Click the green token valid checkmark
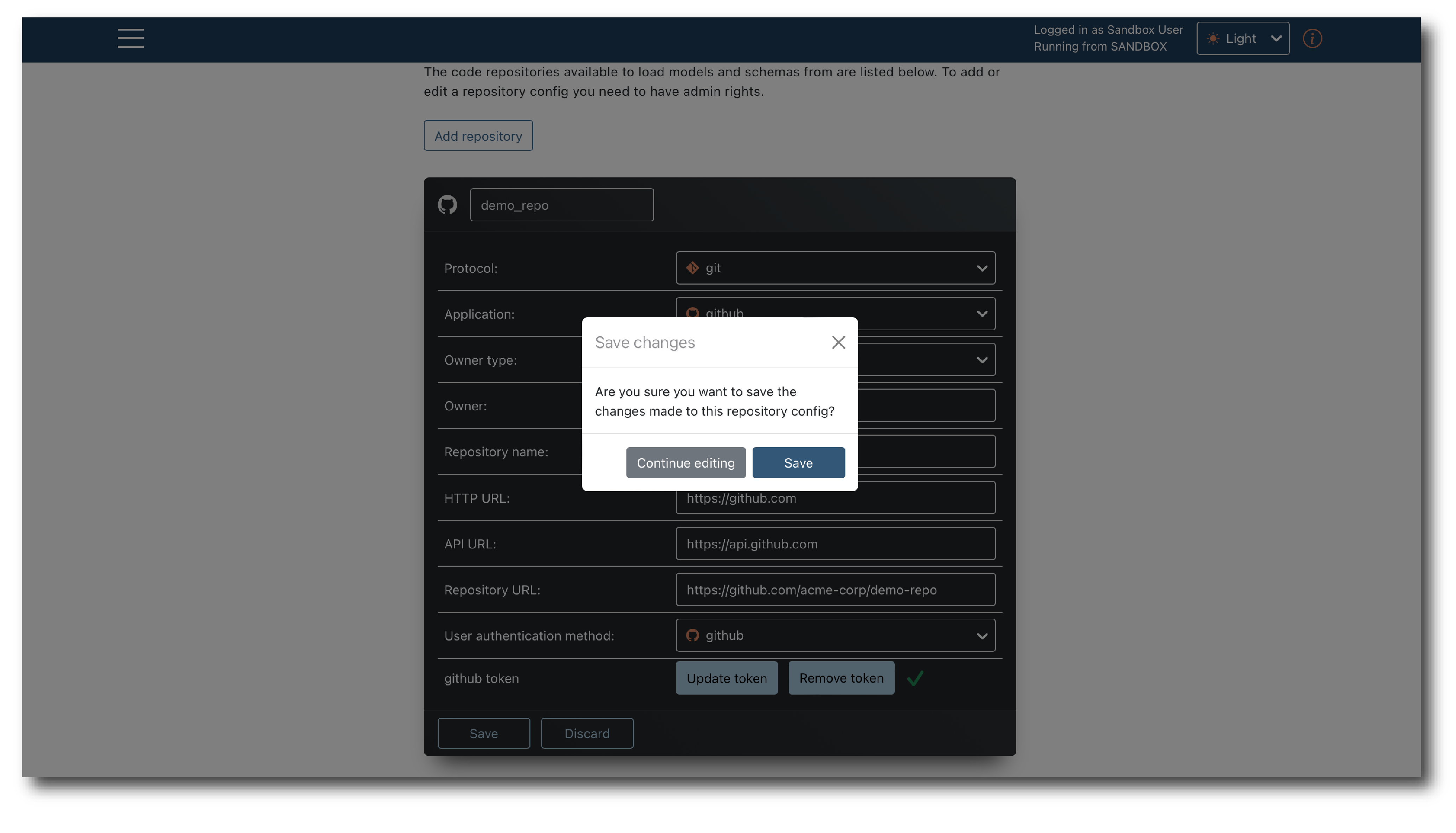 point(915,678)
